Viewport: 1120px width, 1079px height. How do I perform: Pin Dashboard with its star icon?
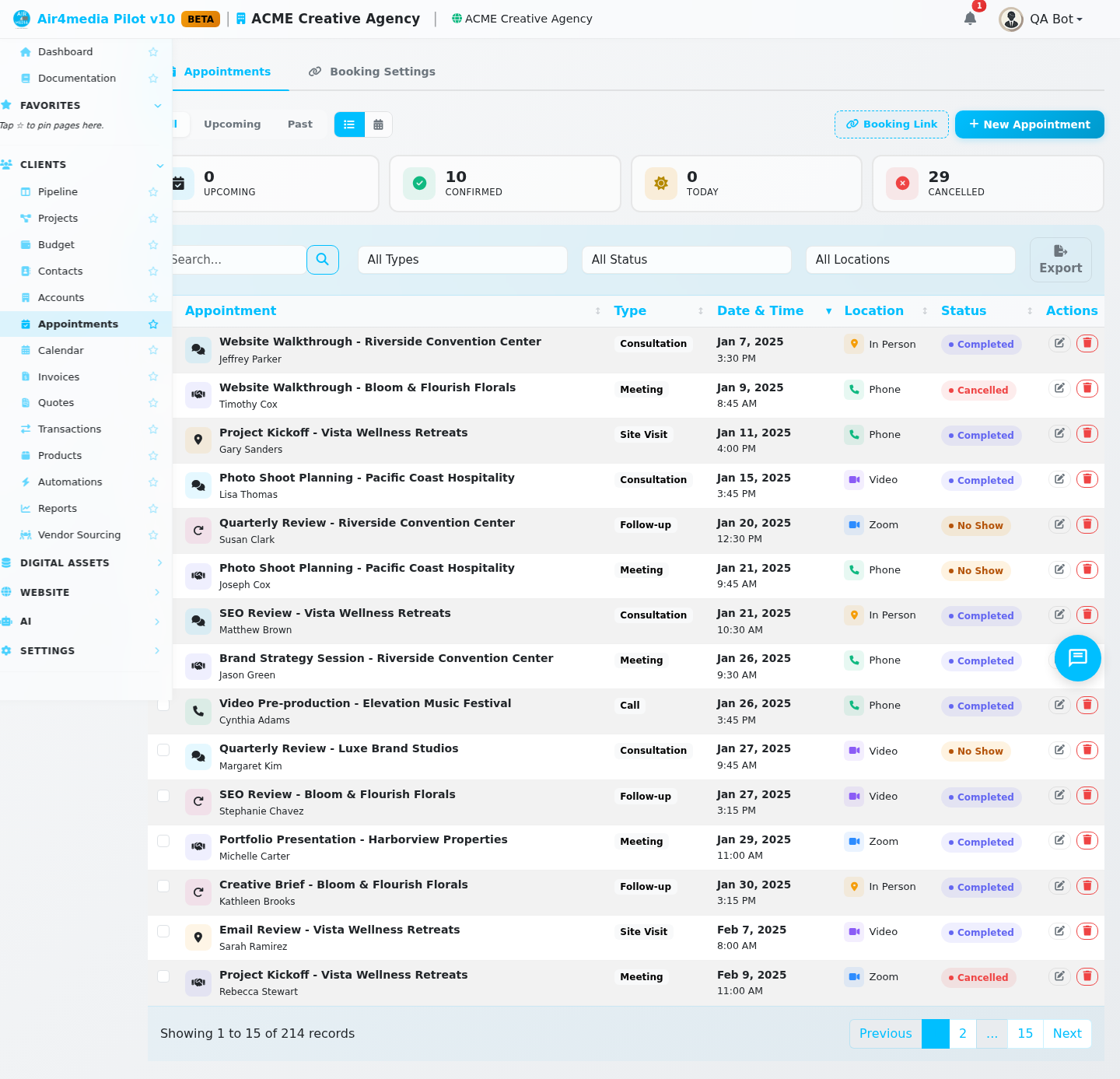pyautogui.click(x=153, y=52)
